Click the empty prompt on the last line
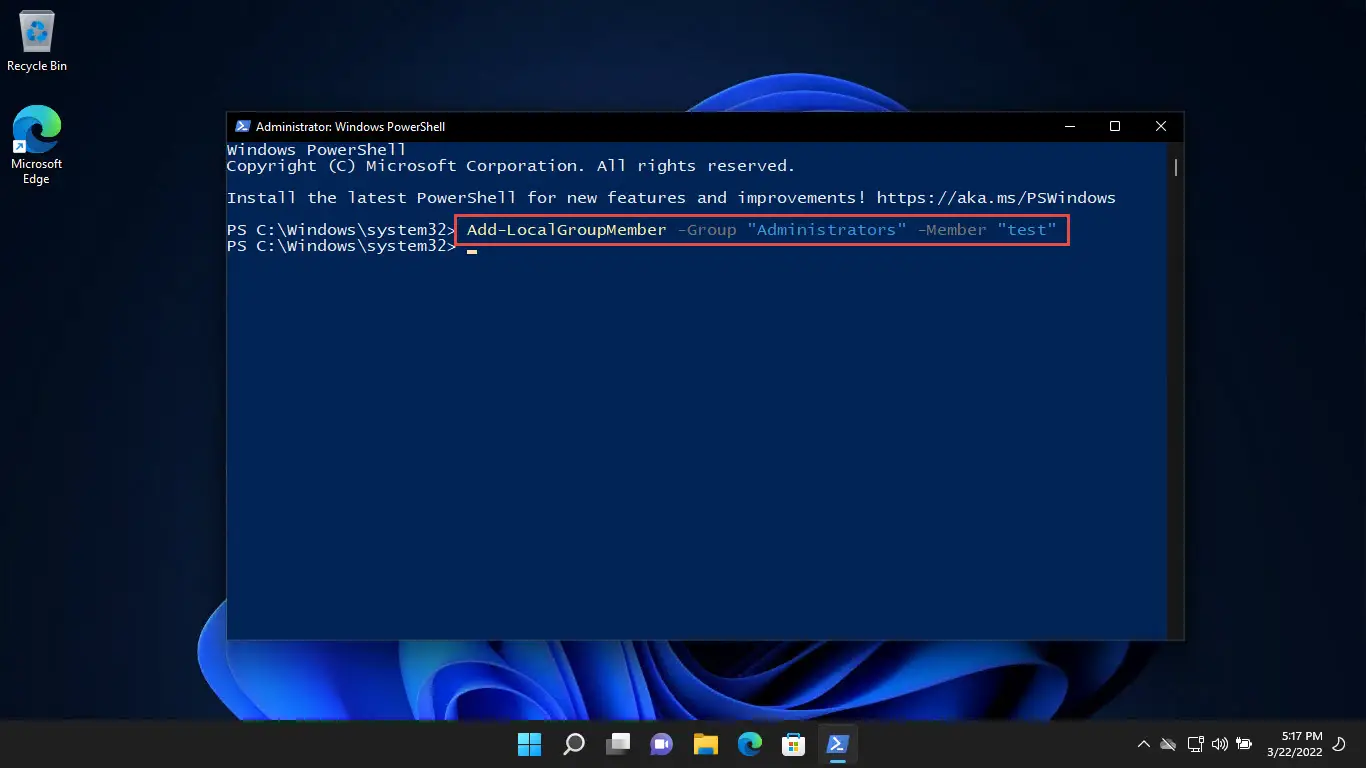The image size is (1366, 768). tap(341, 246)
